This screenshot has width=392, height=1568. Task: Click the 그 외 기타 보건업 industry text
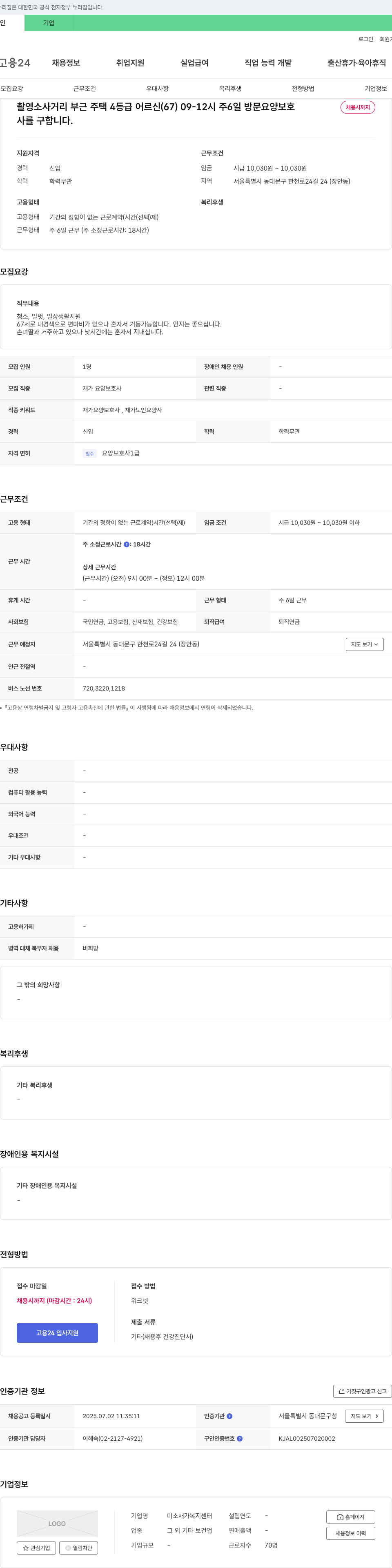tap(189, 1530)
